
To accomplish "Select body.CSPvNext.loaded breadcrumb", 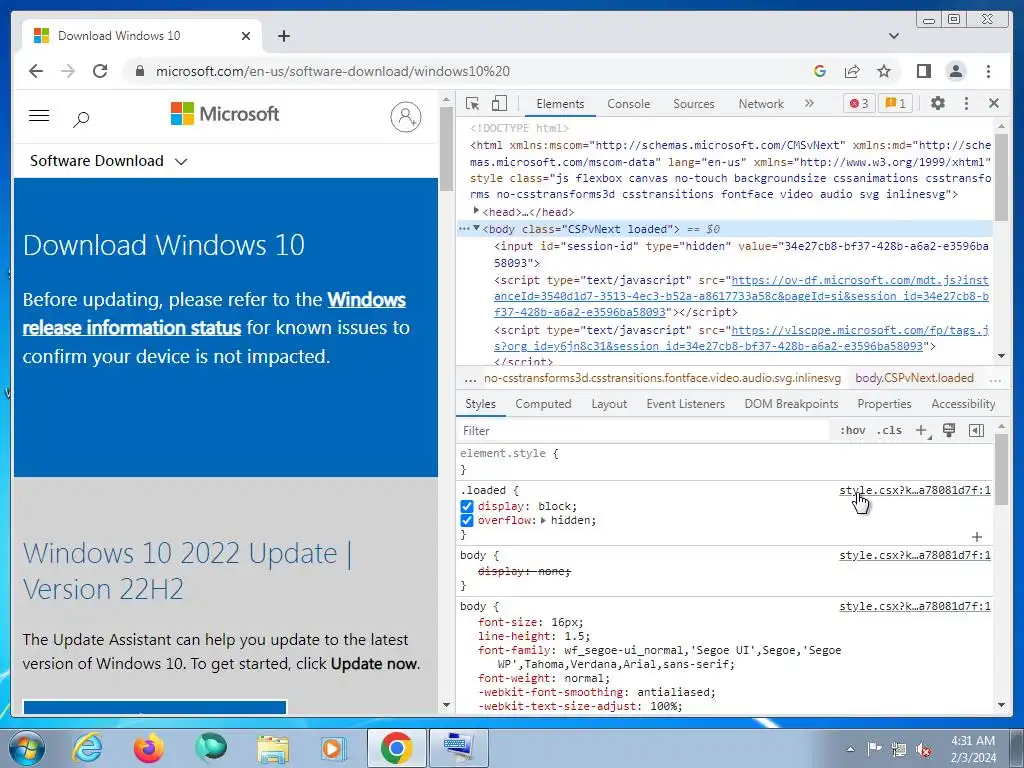I will [914, 378].
